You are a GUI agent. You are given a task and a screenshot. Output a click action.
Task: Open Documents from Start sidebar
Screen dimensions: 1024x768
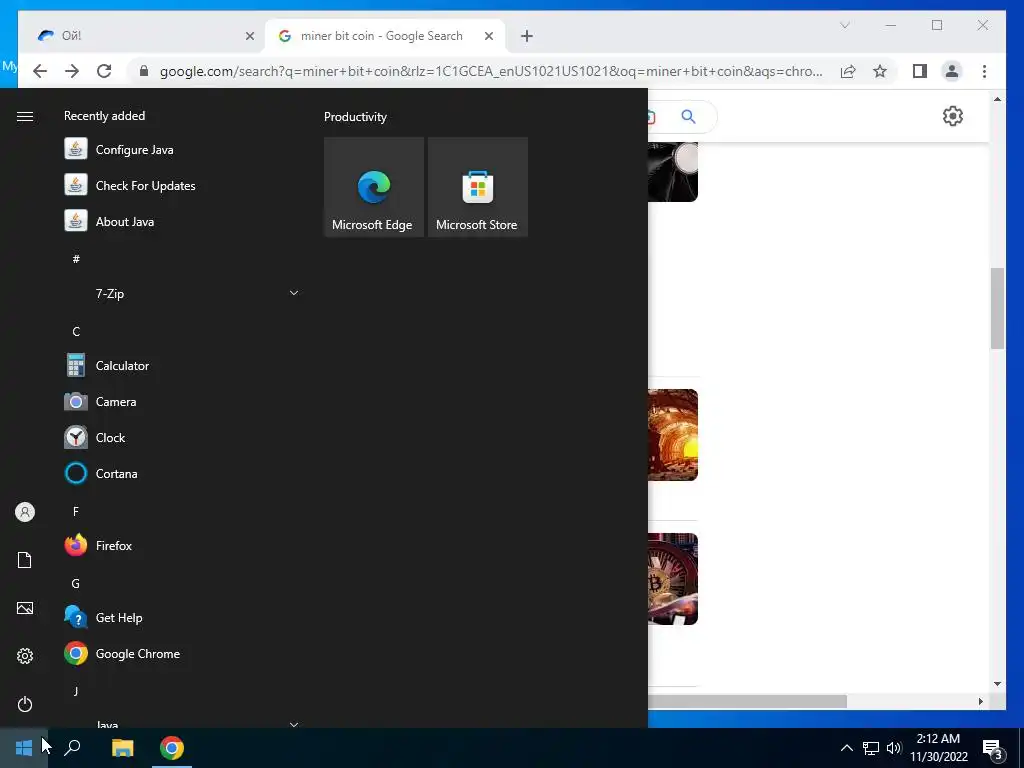coord(25,560)
